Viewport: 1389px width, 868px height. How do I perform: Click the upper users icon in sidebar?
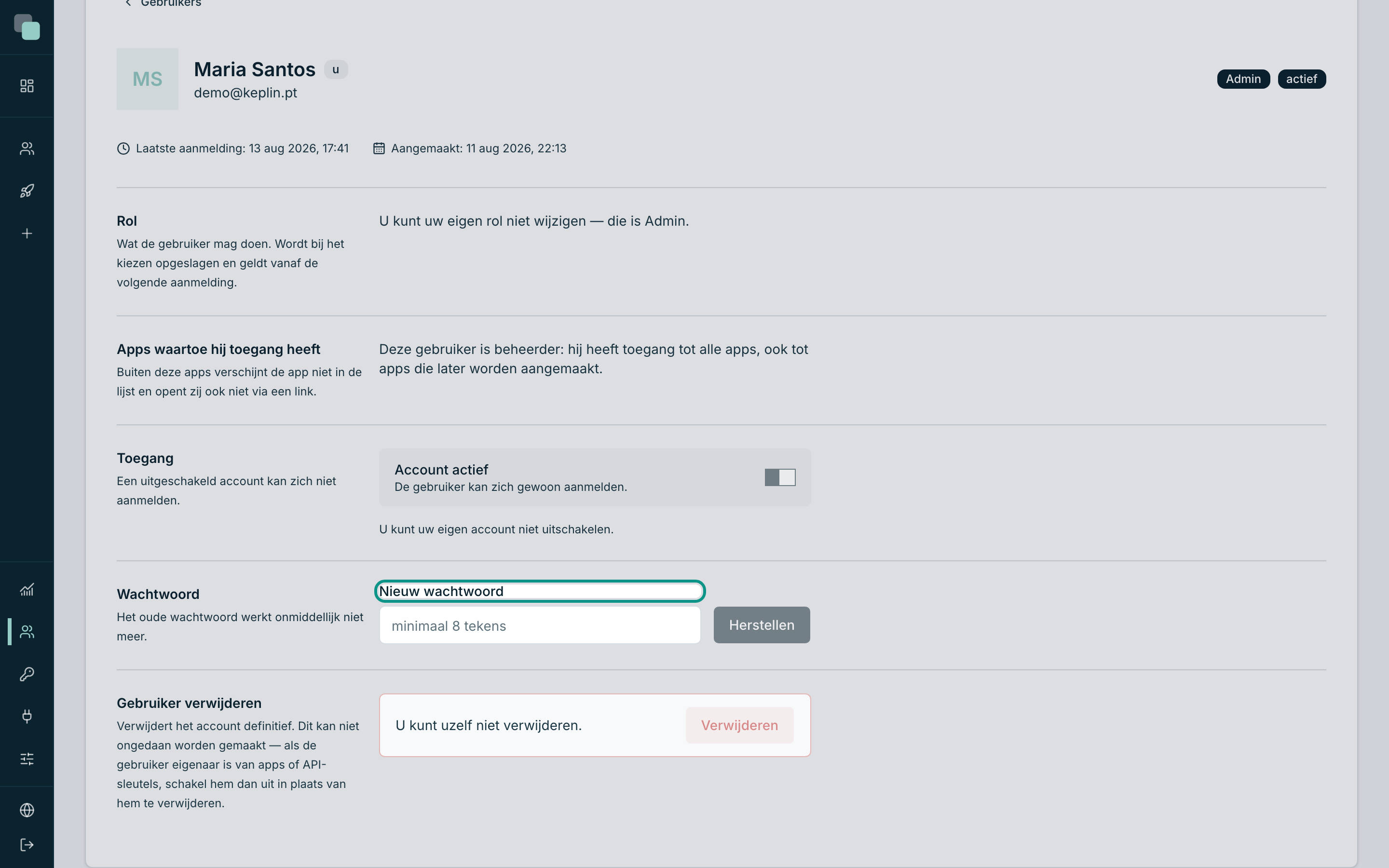[27, 149]
